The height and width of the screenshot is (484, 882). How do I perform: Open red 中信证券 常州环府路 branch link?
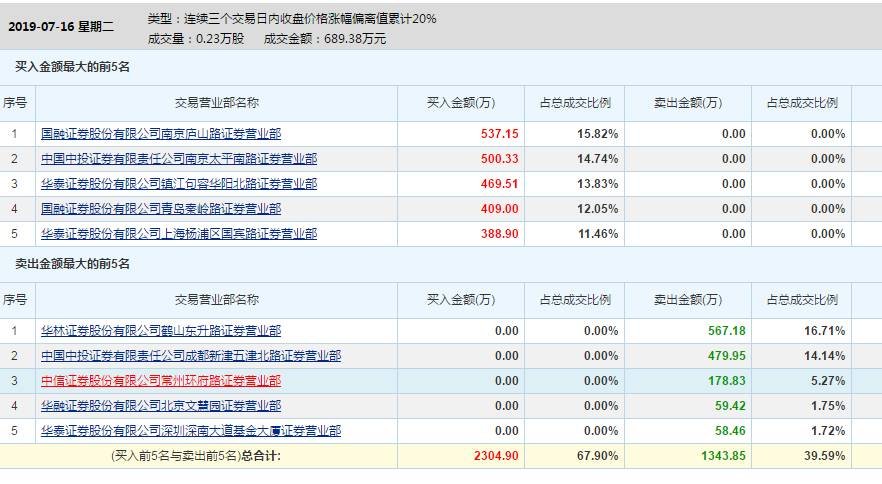[161, 380]
